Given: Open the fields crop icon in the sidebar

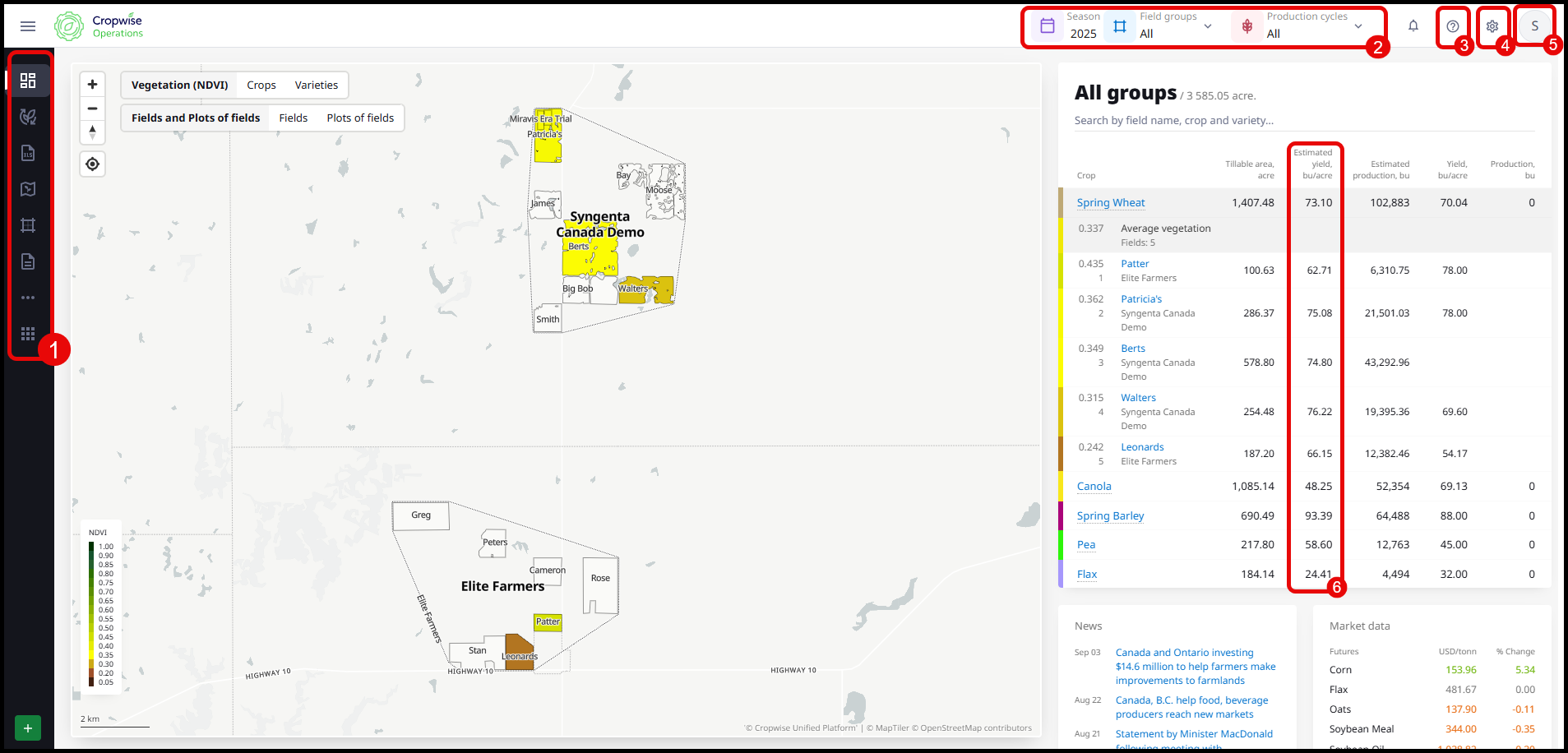Looking at the screenshot, I should pyautogui.click(x=28, y=117).
